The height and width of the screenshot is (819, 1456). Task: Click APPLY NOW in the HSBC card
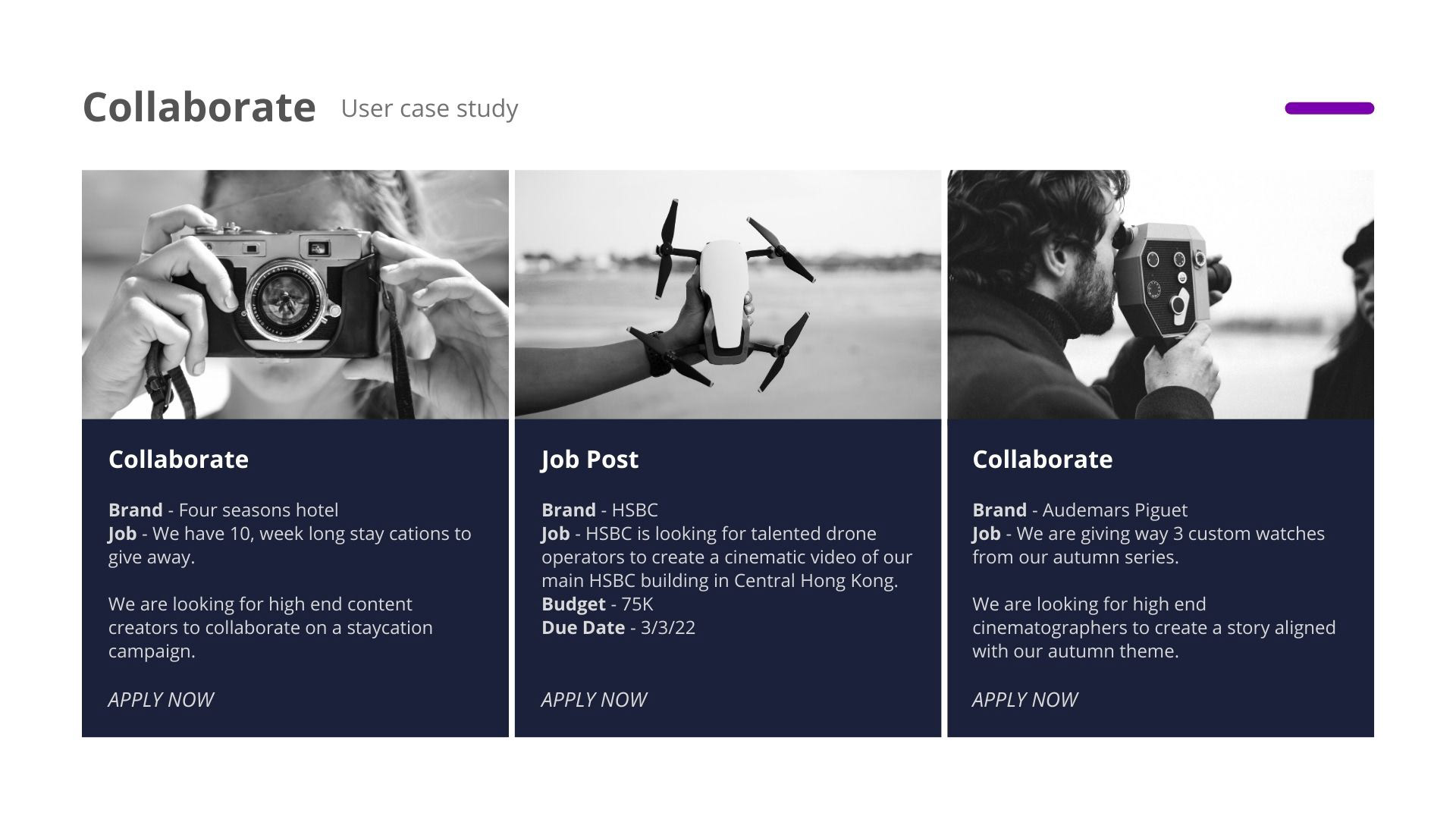[x=594, y=699]
